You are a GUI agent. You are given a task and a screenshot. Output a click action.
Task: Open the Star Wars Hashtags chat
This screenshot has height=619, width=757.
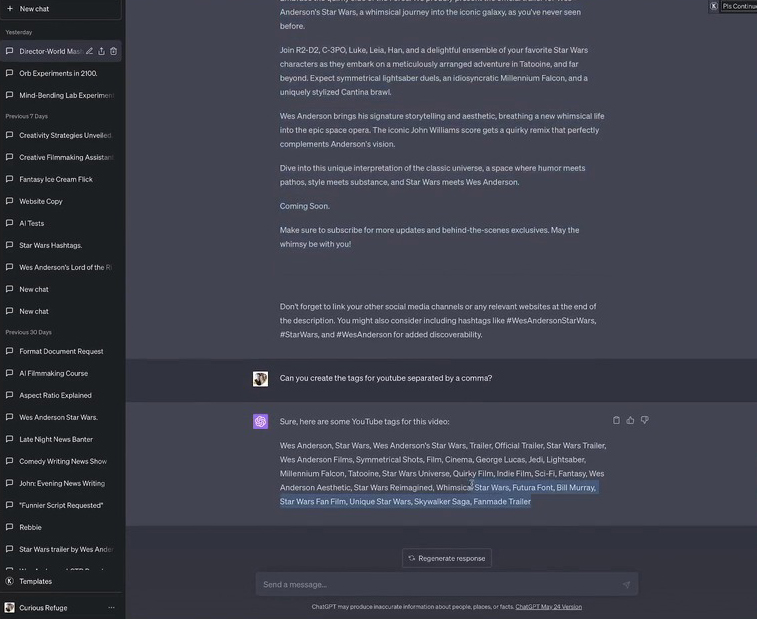point(61,245)
